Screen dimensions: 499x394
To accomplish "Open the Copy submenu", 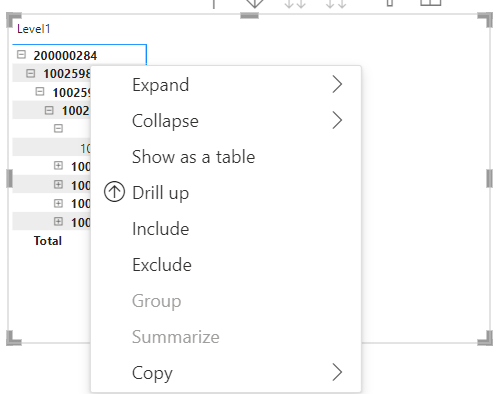I will coord(226,373).
